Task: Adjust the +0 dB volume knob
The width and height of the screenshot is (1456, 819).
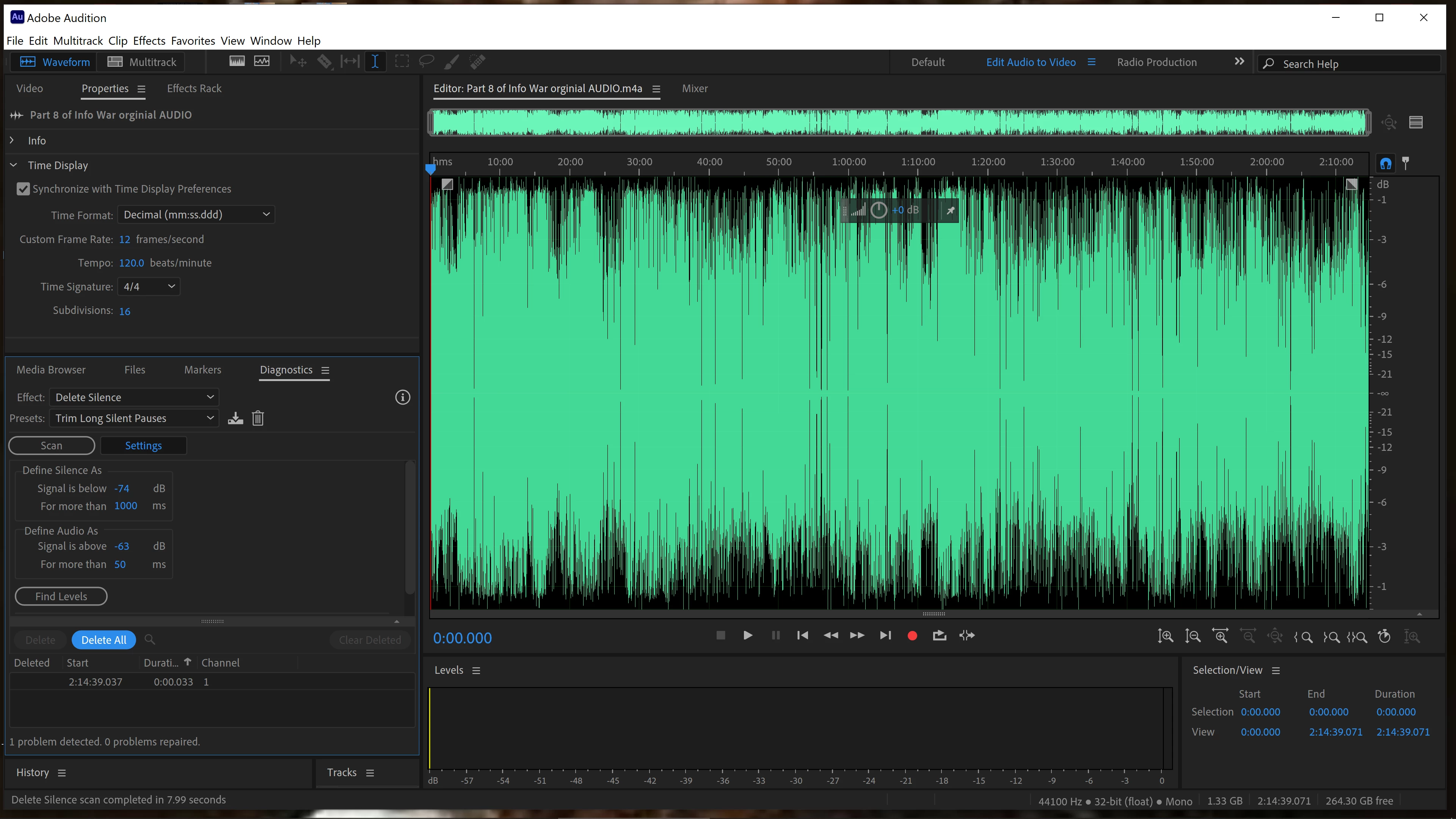Action: click(x=879, y=210)
